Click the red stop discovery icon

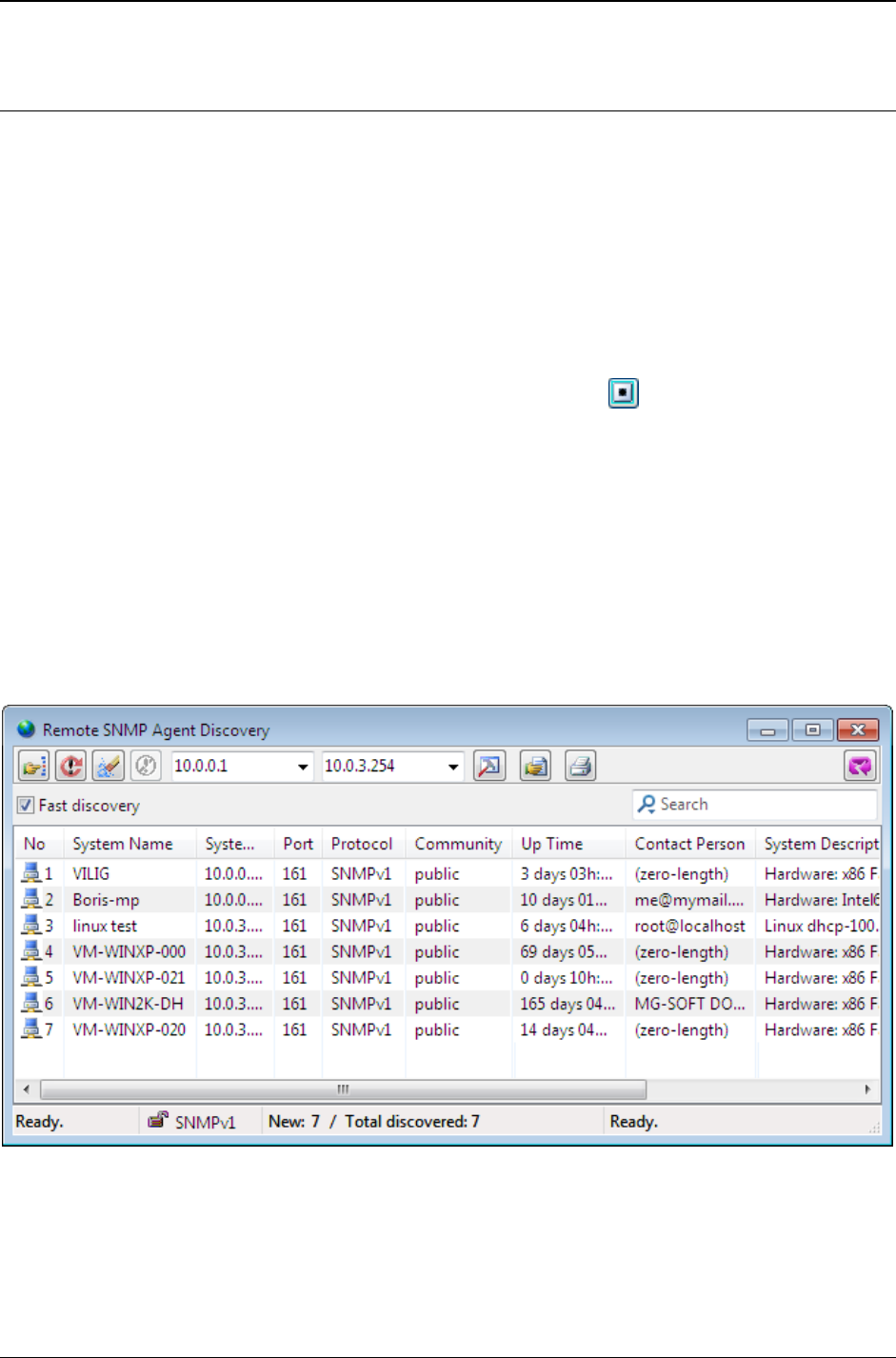pos(70,766)
